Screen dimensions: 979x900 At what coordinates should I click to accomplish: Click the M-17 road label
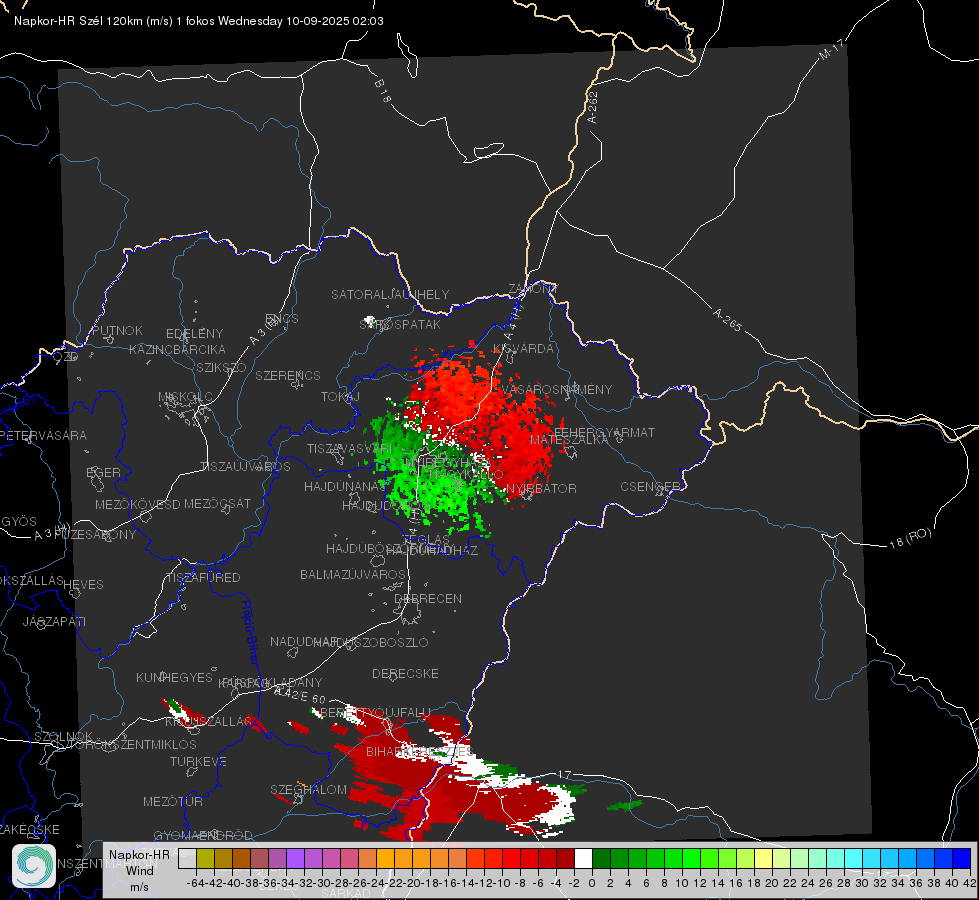831,50
